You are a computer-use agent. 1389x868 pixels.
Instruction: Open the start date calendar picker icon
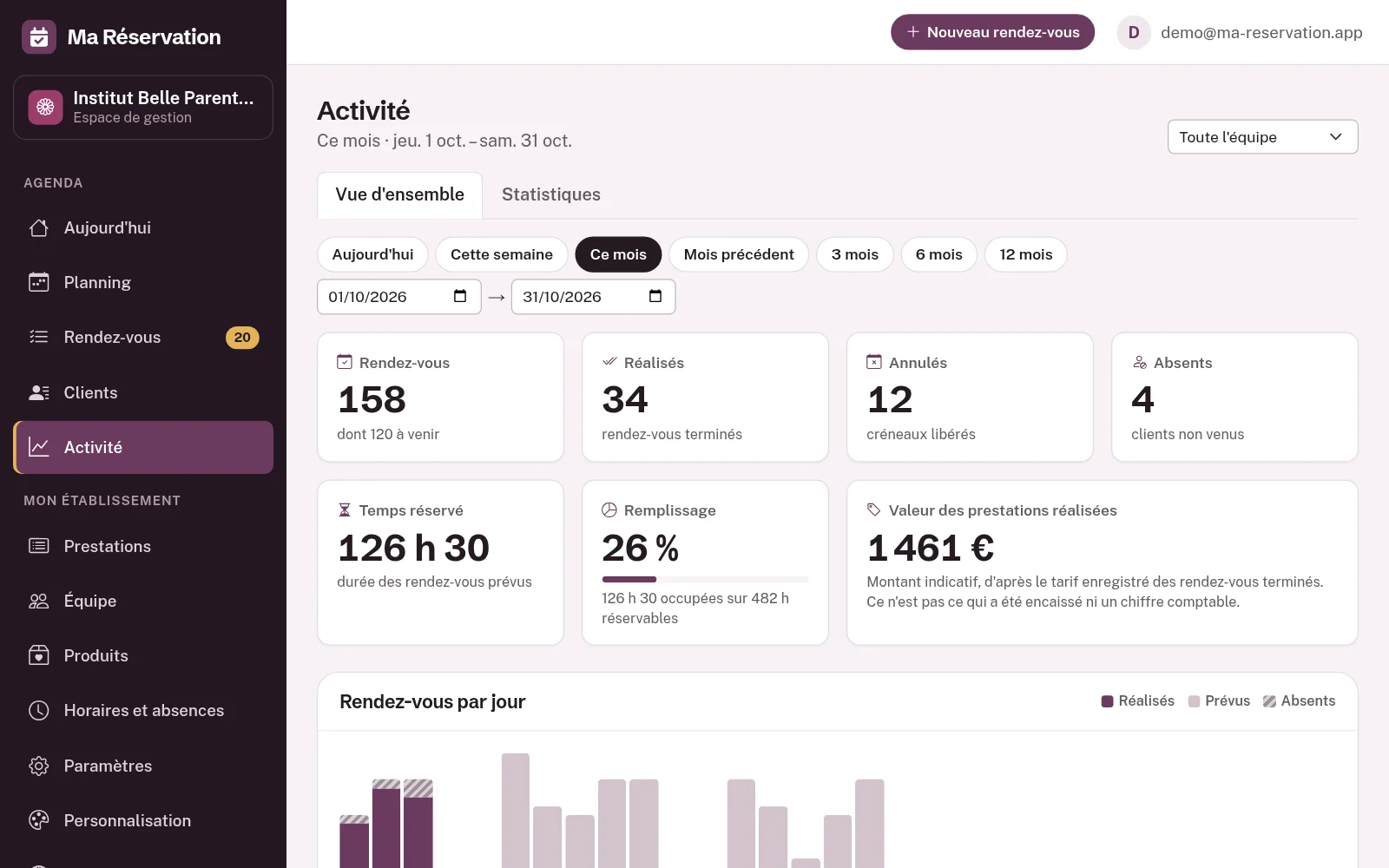pos(460,296)
